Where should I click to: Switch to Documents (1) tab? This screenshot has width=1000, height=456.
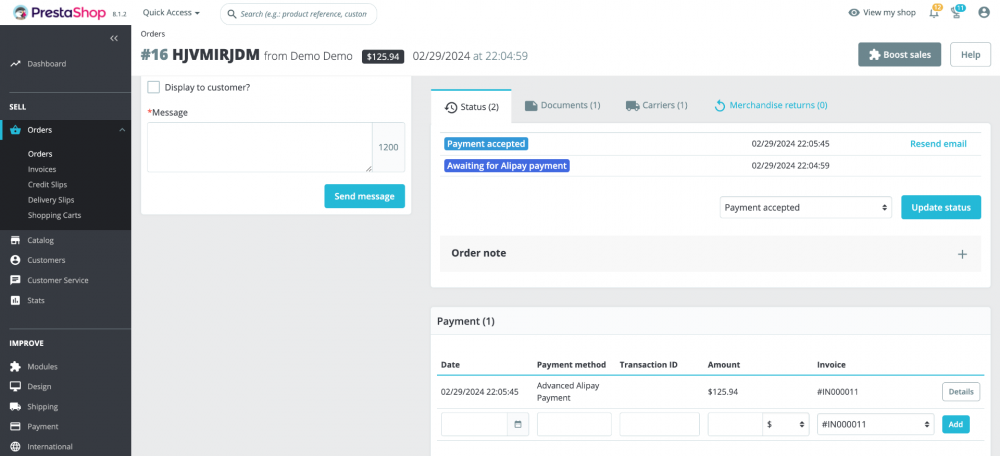(x=562, y=105)
